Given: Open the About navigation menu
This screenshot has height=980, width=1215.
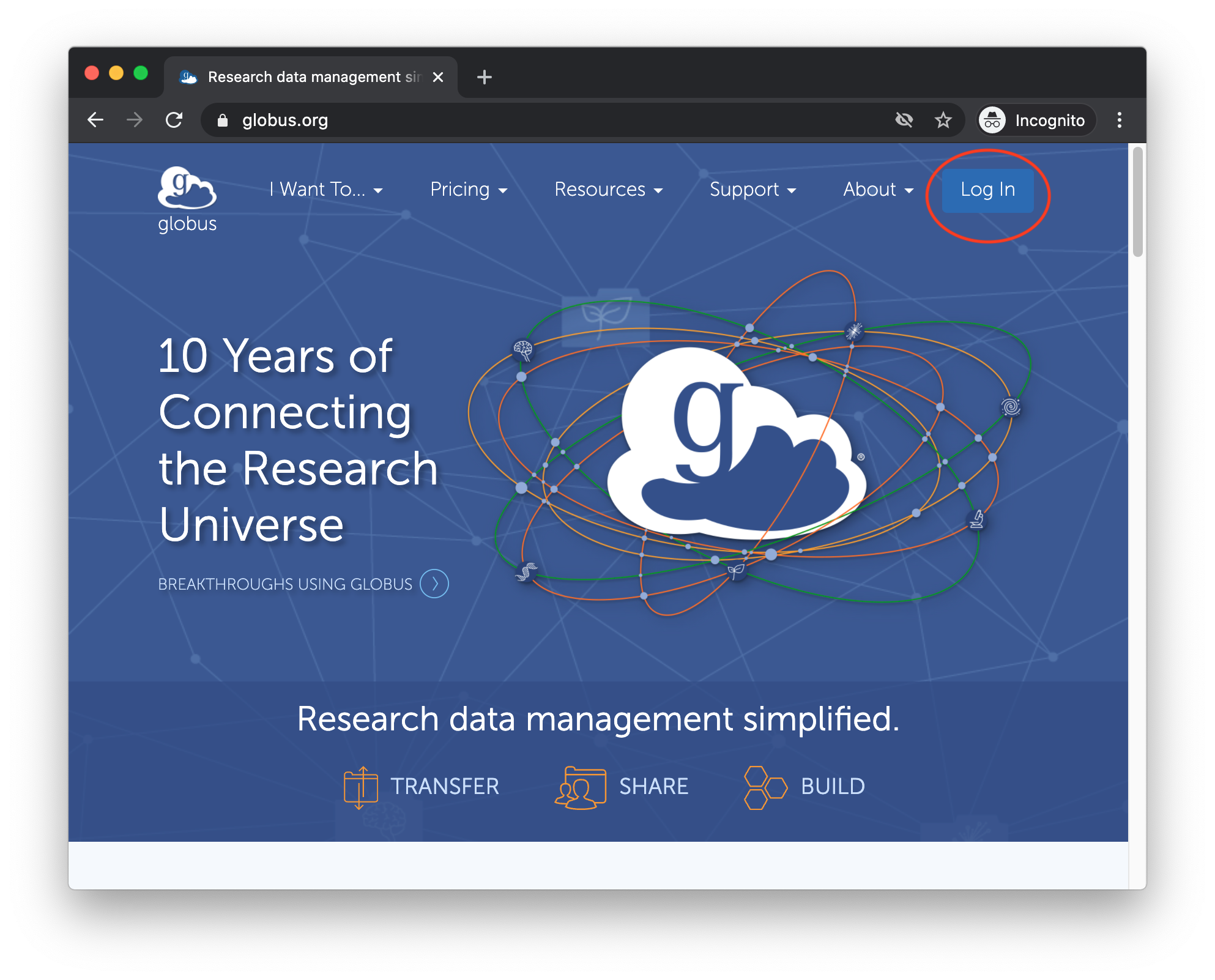Looking at the screenshot, I should [x=878, y=190].
